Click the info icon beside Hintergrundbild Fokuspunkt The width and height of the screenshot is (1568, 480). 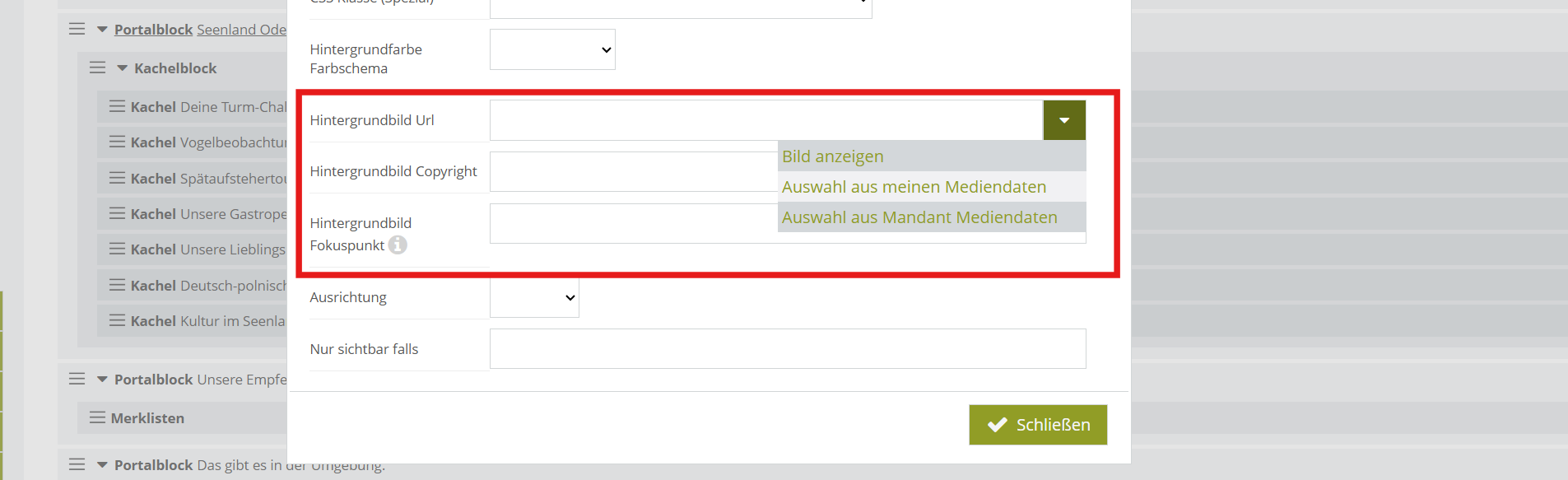point(398,245)
